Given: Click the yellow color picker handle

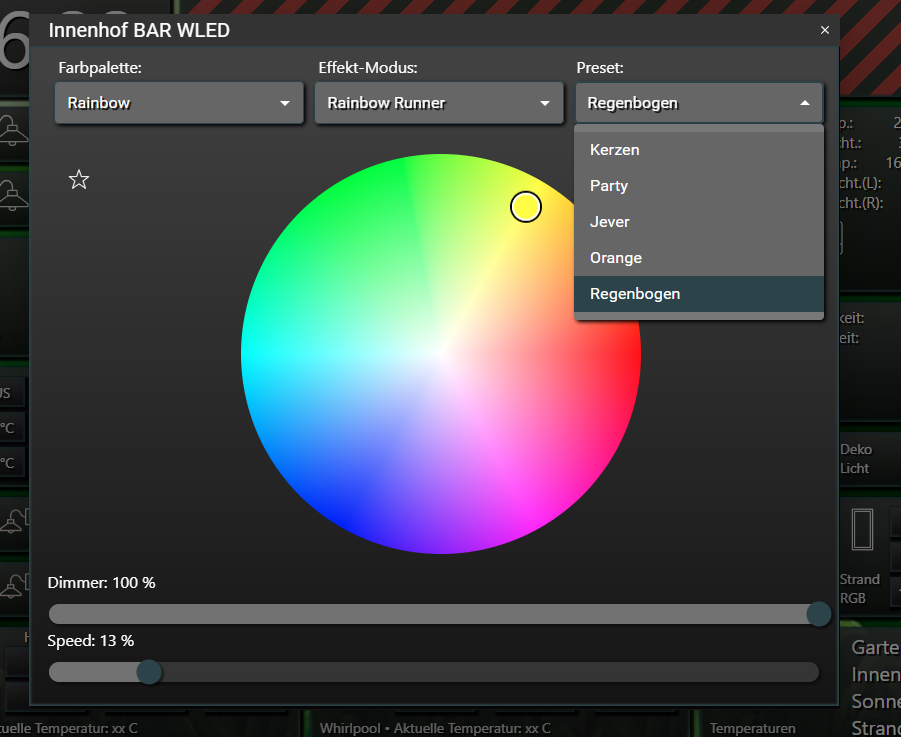Looking at the screenshot, I should (x=526, y=207).
